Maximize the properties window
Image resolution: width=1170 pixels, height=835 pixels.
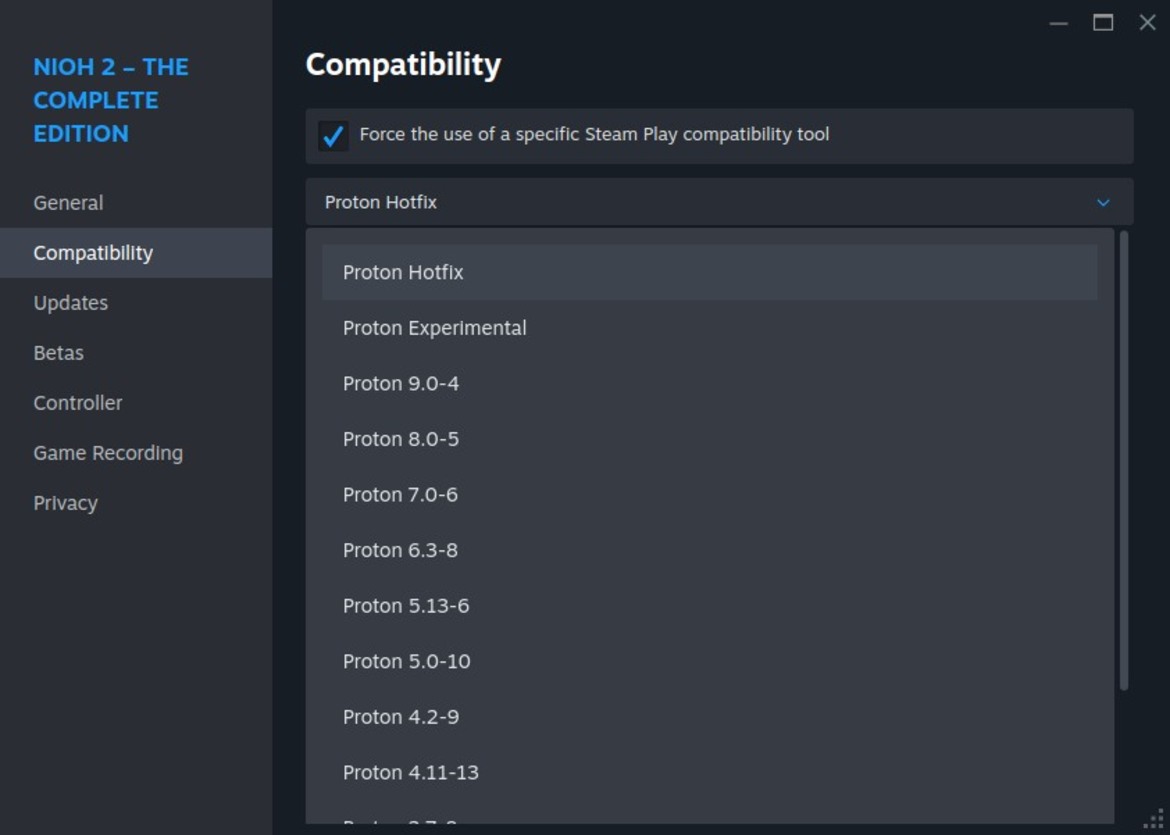click(x=1103, y=22)
